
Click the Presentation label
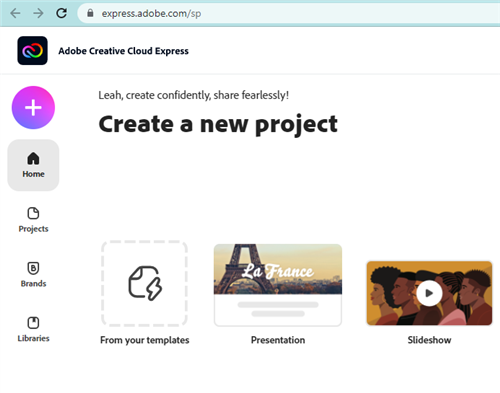[x=278, y=340]
